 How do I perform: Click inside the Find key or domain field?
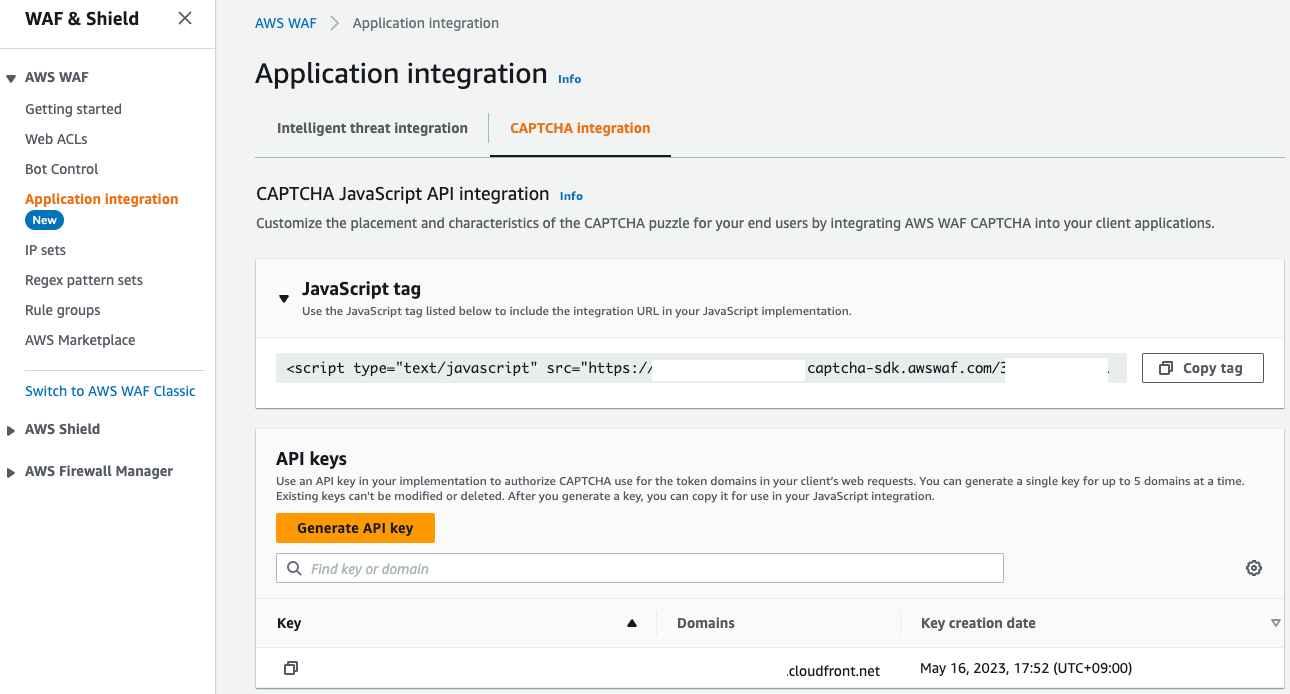pyautogui.click(x=640, y=567)
